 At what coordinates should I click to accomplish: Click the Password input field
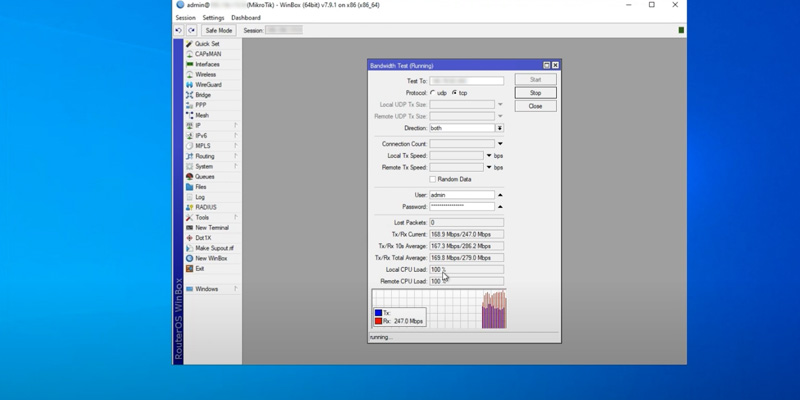pyautogui.click(x=462, y=207)
